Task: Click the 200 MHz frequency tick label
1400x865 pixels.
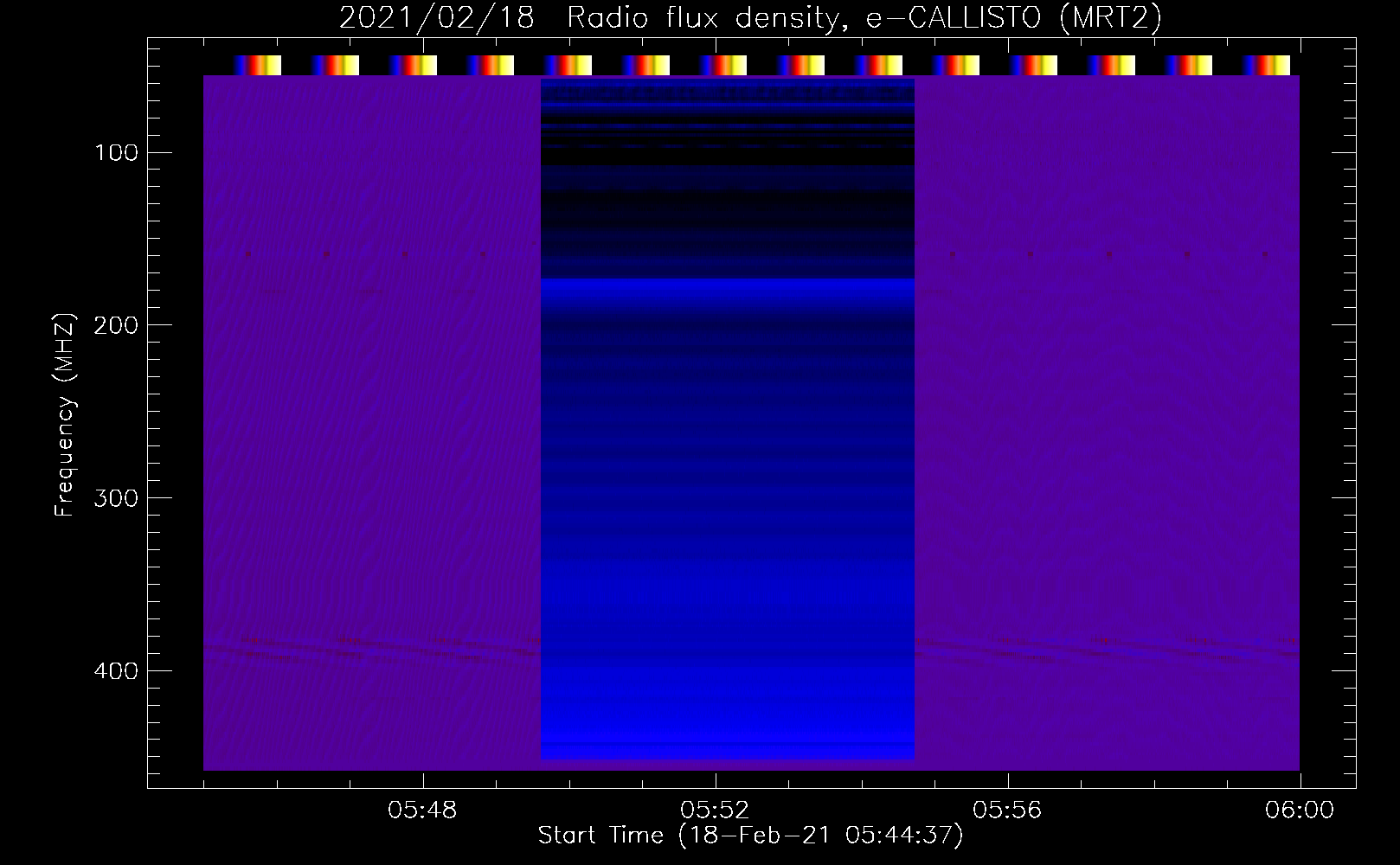Action: [x=116, y=325]
